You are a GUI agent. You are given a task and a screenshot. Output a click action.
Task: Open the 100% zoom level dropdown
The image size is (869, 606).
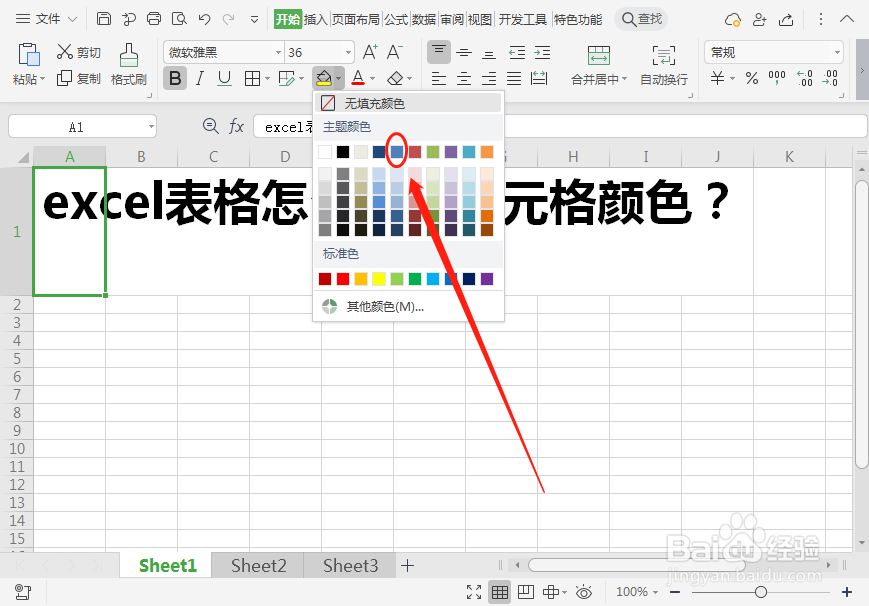[637, 592]
